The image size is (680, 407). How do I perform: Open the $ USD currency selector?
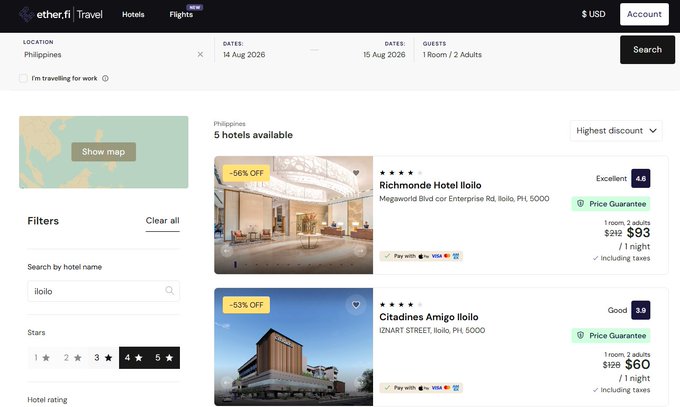pyautogui.click(x=593, y=14)
